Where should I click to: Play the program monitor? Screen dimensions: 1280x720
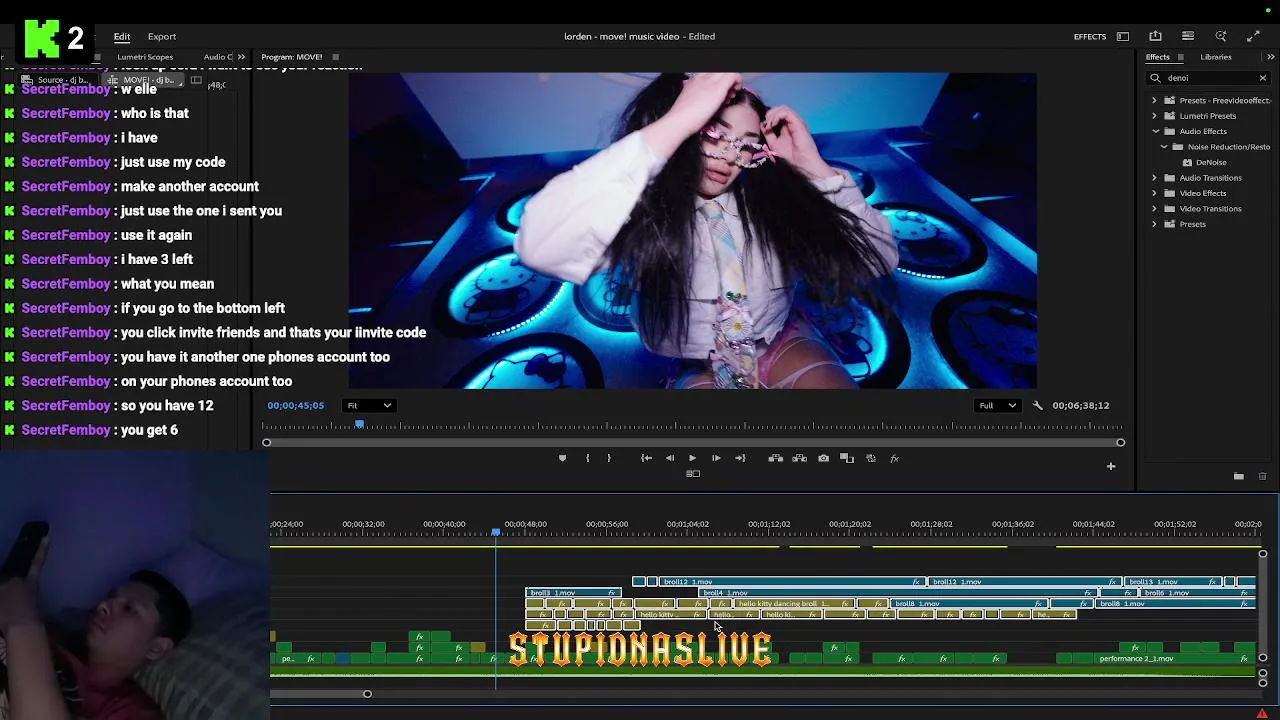692,458
